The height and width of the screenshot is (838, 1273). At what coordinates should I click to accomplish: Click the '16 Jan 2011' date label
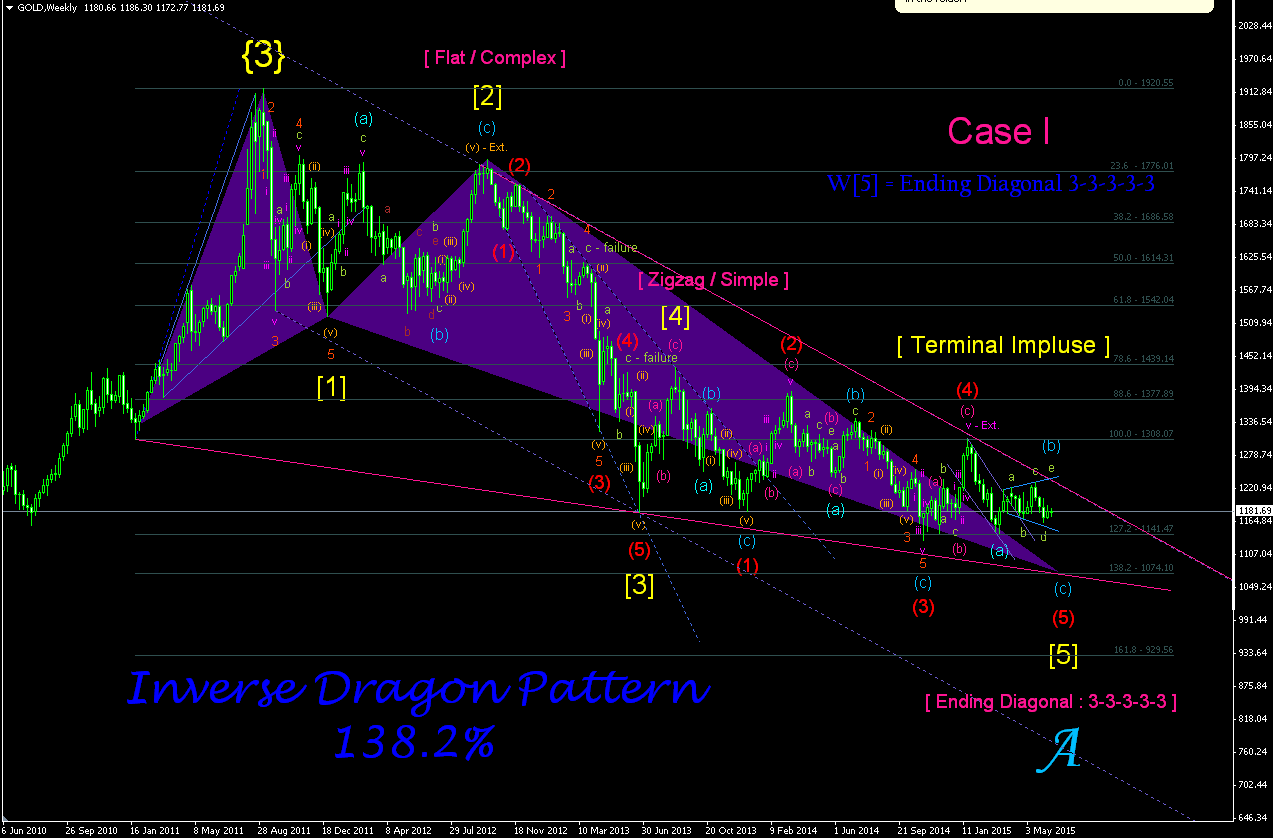(157, 830)
